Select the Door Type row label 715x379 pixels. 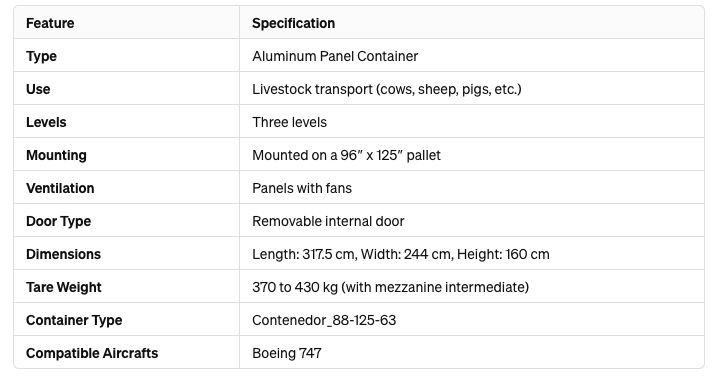pos(58,222)
